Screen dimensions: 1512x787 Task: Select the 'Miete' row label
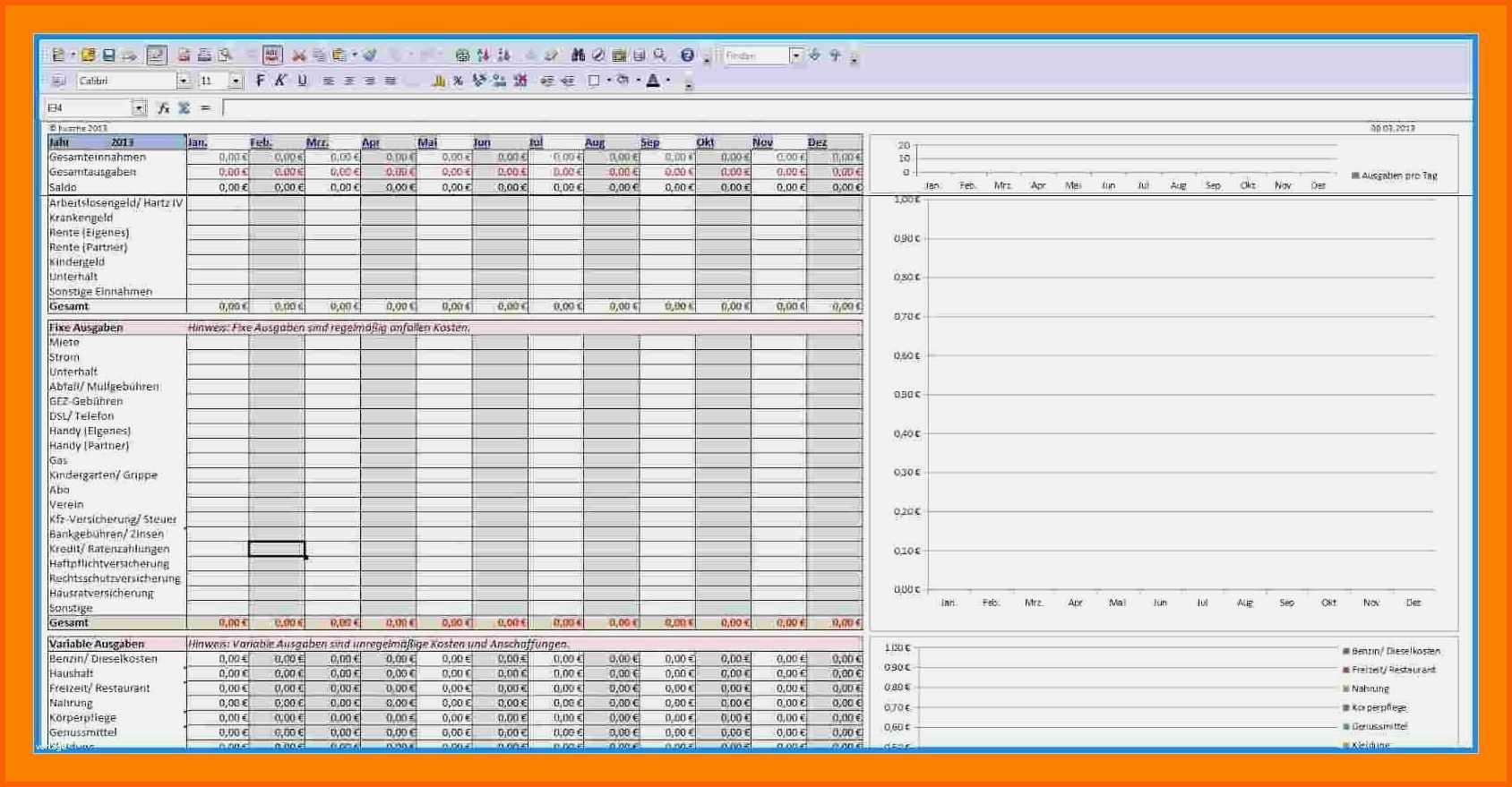pos(64,342)
